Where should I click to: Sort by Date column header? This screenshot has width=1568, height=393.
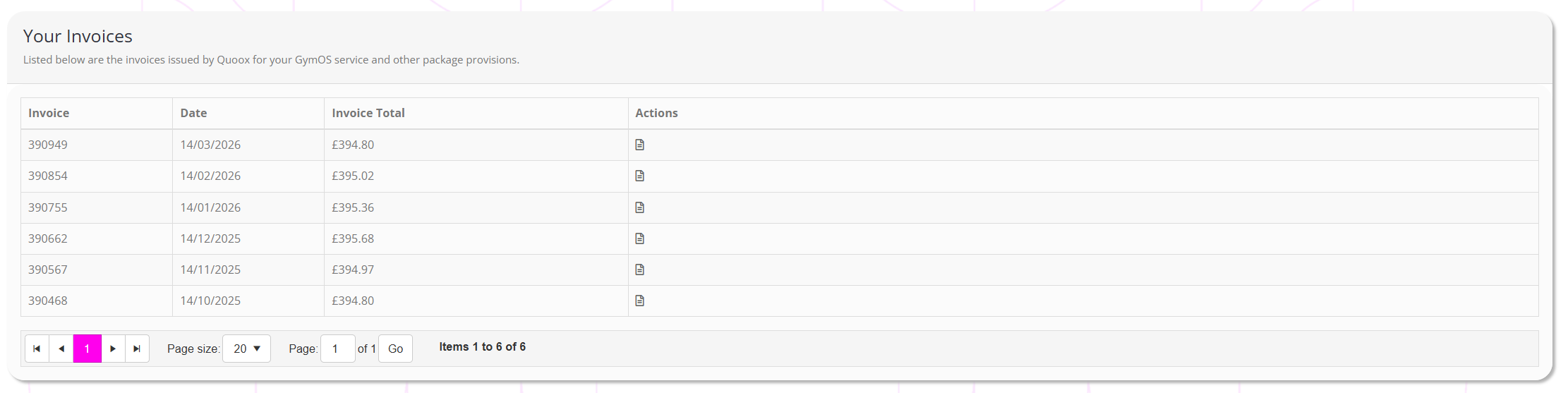[193, 113]
